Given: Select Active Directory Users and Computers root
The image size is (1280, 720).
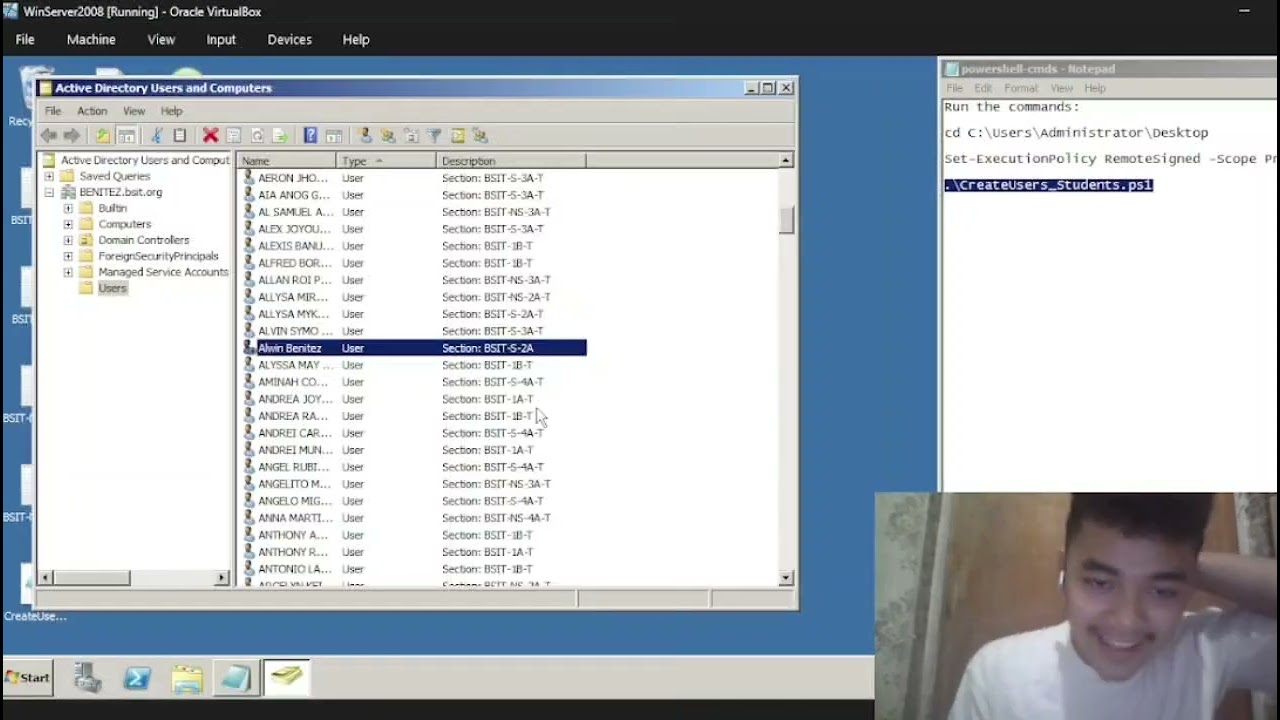Looking at the screenshot, I should [x=145, y=160].
